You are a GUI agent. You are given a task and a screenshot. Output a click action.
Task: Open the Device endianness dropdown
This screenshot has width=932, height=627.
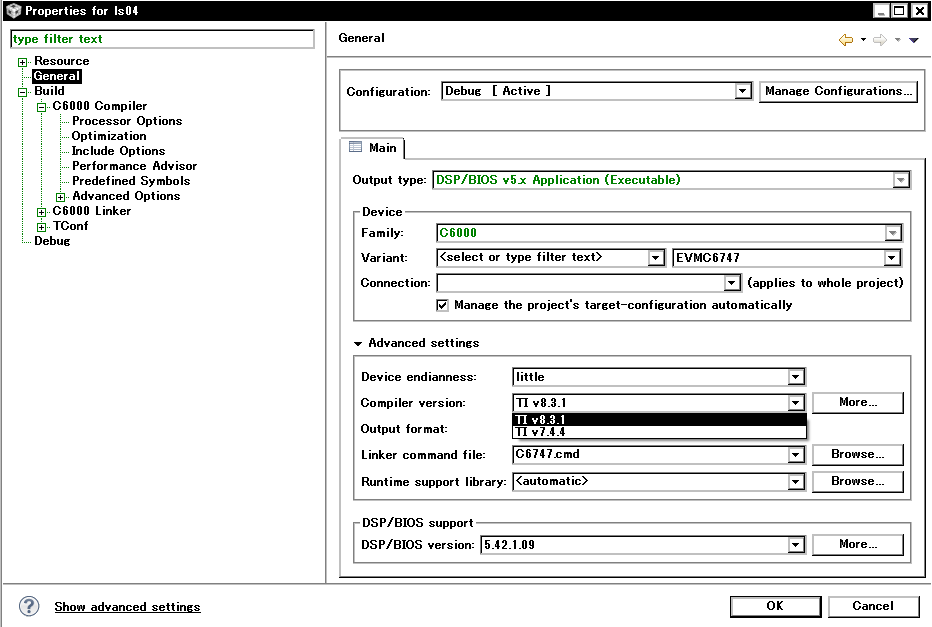click(x=796, y=377)
